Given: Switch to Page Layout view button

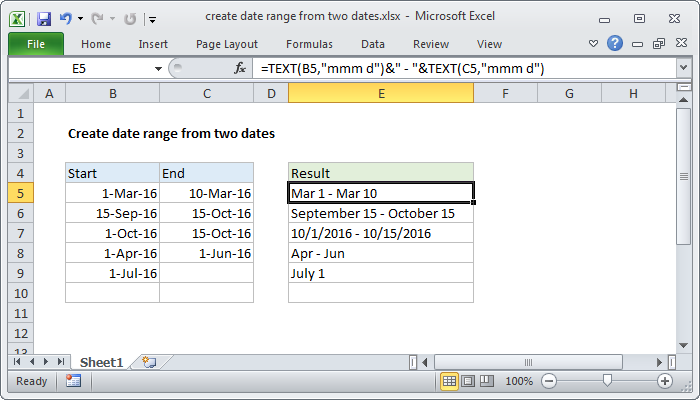Looking at the screenshot, I should point(468,381).
